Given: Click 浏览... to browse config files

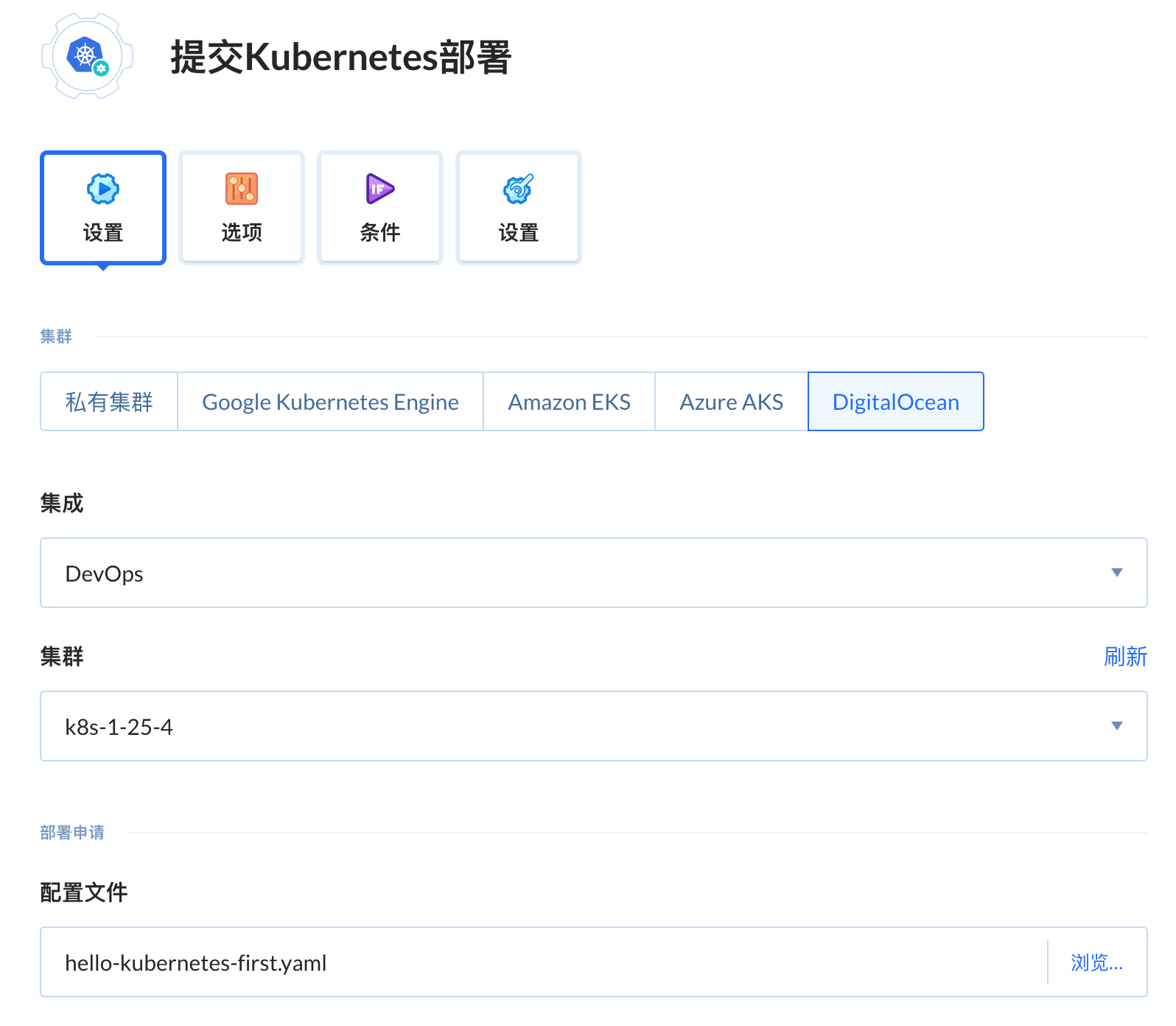Looking at the screenshot, I should [1096, 963].
